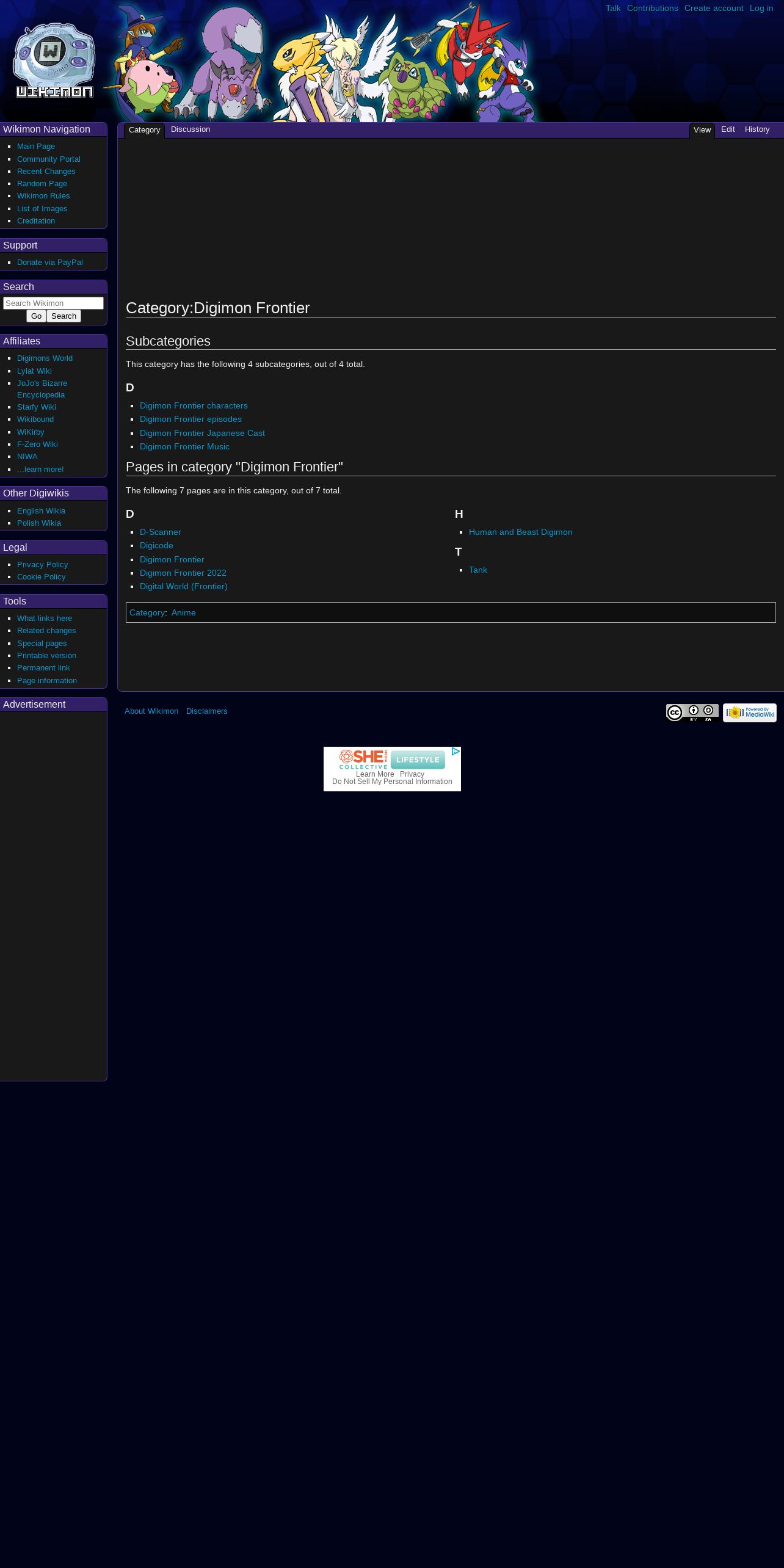The width and height of the screenshot is (784, 1568).
Task: View Recent Changes
Action: click(x=46, y=172)
